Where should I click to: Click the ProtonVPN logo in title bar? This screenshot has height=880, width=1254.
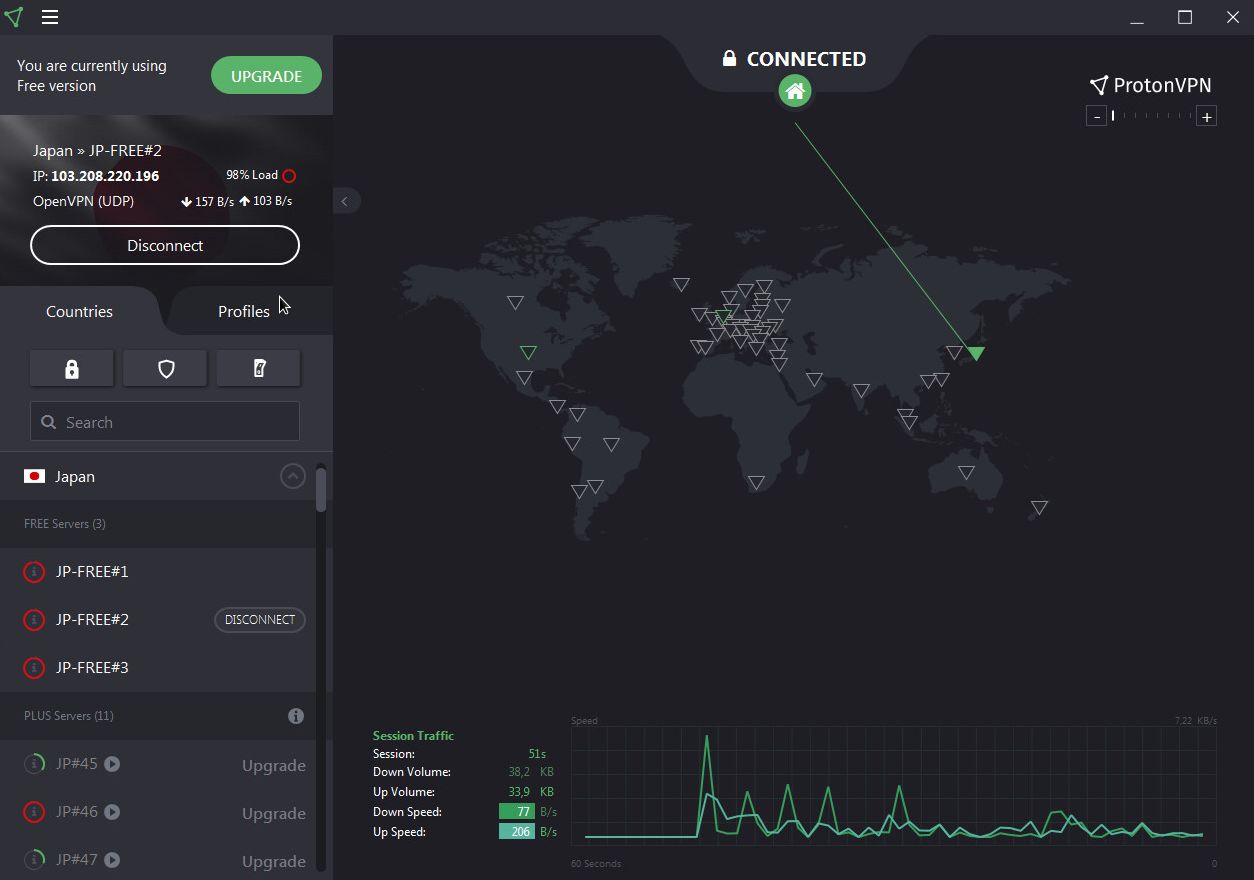pyautogui.click(x=14, y=17)
